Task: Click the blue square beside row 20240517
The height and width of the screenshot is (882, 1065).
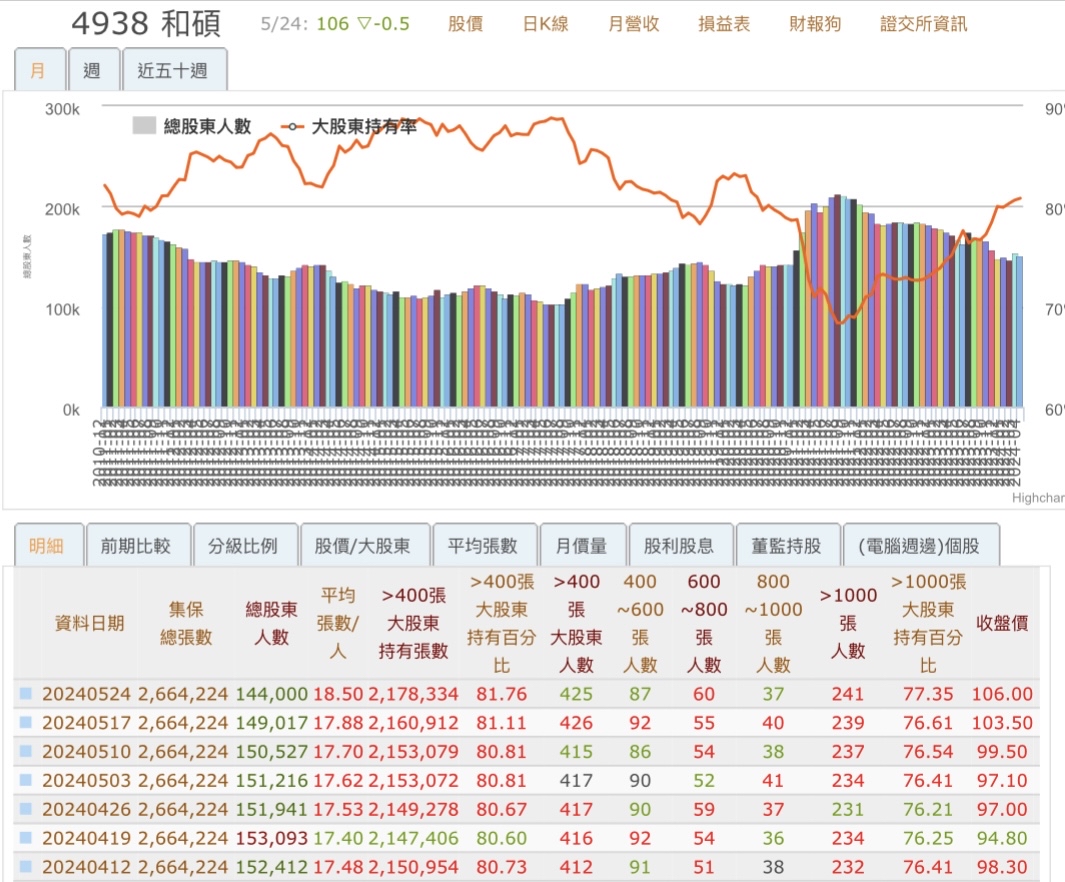Action: click(x=26, y=722)
